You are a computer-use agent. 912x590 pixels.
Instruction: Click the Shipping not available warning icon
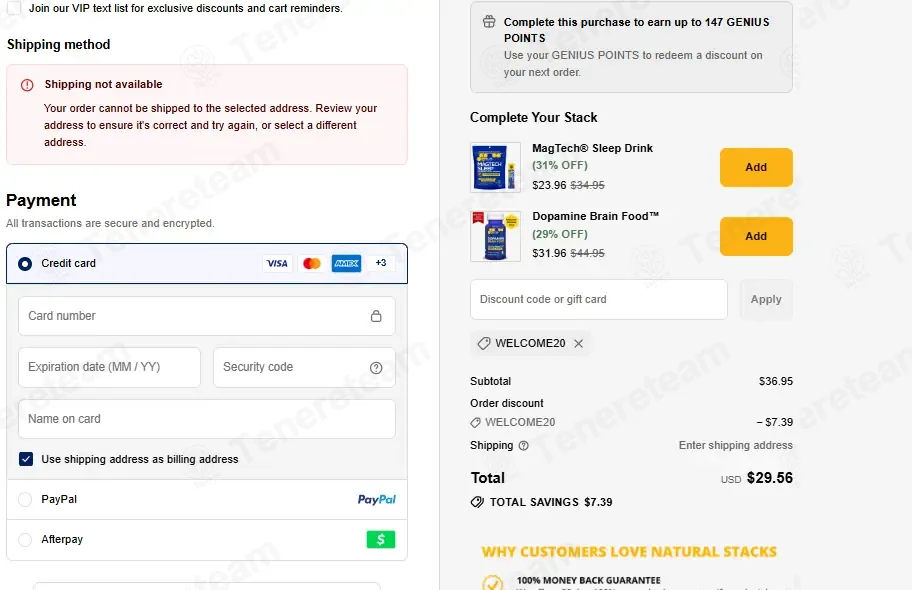(x=27, y=85)
